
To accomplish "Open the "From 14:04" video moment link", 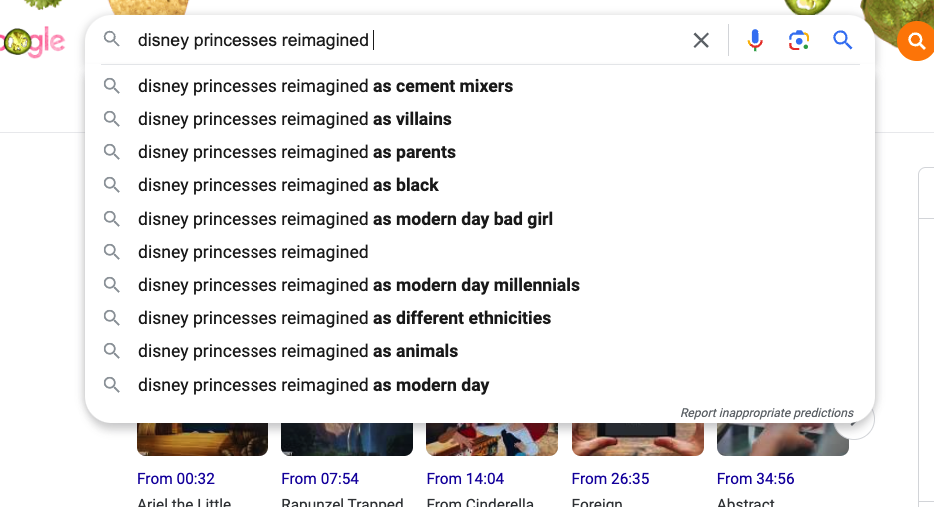I will pos(465,479).
